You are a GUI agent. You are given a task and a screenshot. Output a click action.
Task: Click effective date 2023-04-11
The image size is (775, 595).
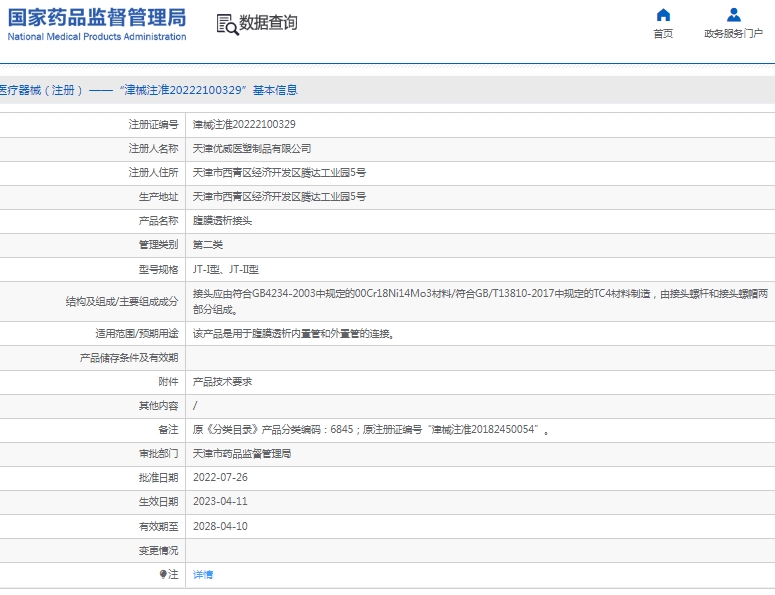click(x=219, y=502)
